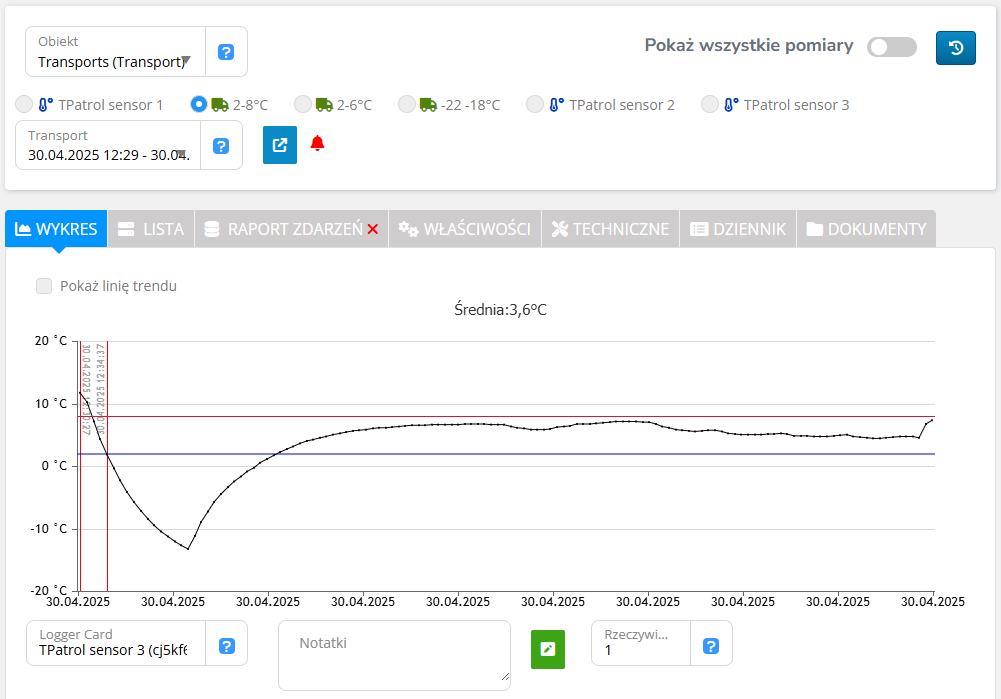Select the -22 -18°C truck radio option
Screen dimensions: 1001x699
click(406, 104)
